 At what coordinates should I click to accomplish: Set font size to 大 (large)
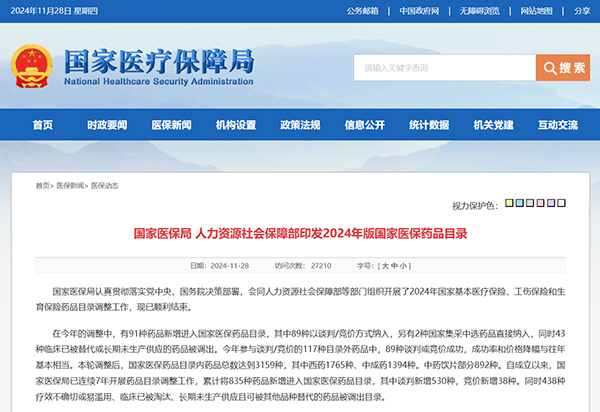pos(385,266)
